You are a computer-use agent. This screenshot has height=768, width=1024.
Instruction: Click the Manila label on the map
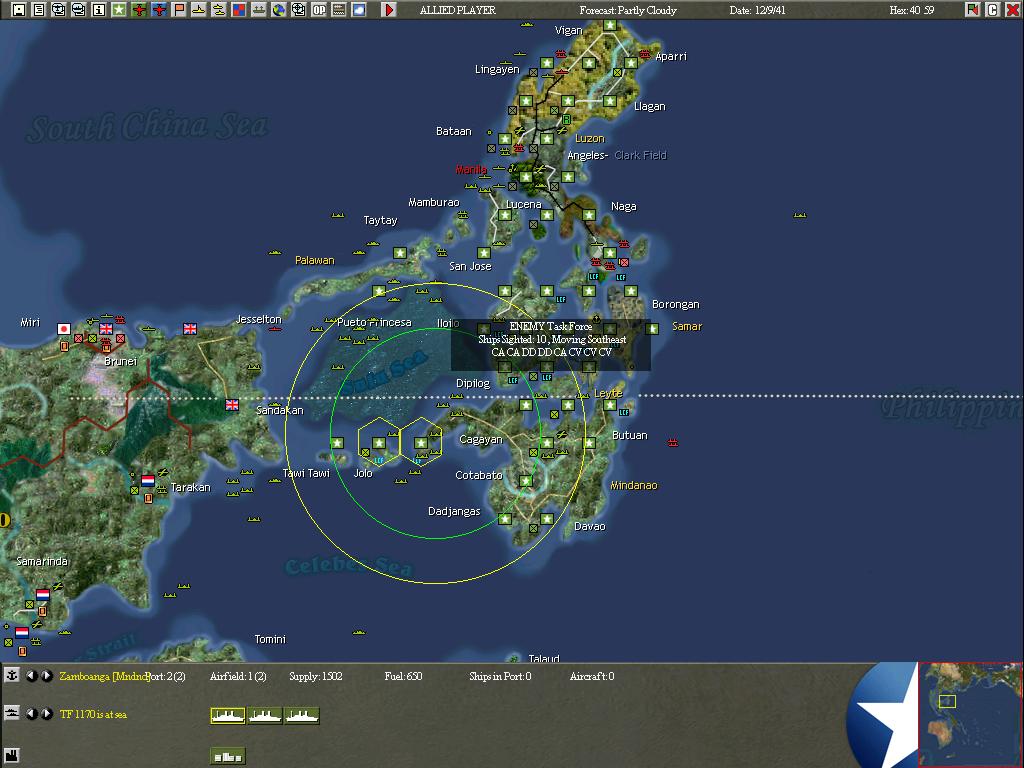click(x=471, y=169)
